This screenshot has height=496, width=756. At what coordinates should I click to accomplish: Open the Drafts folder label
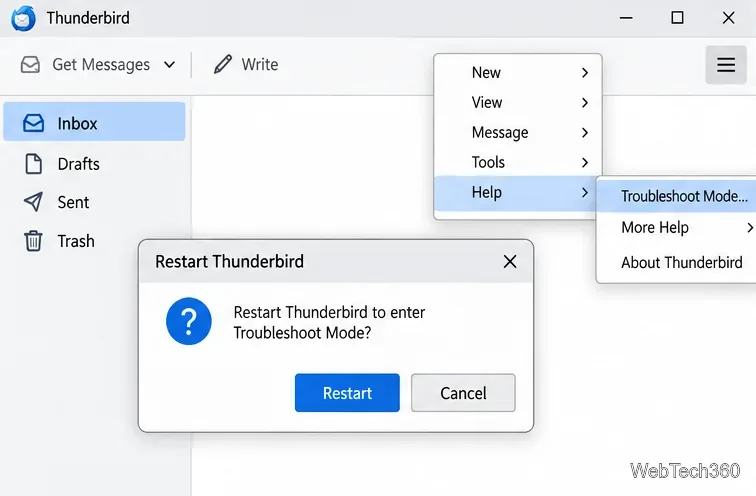click(x=79, y=164)
